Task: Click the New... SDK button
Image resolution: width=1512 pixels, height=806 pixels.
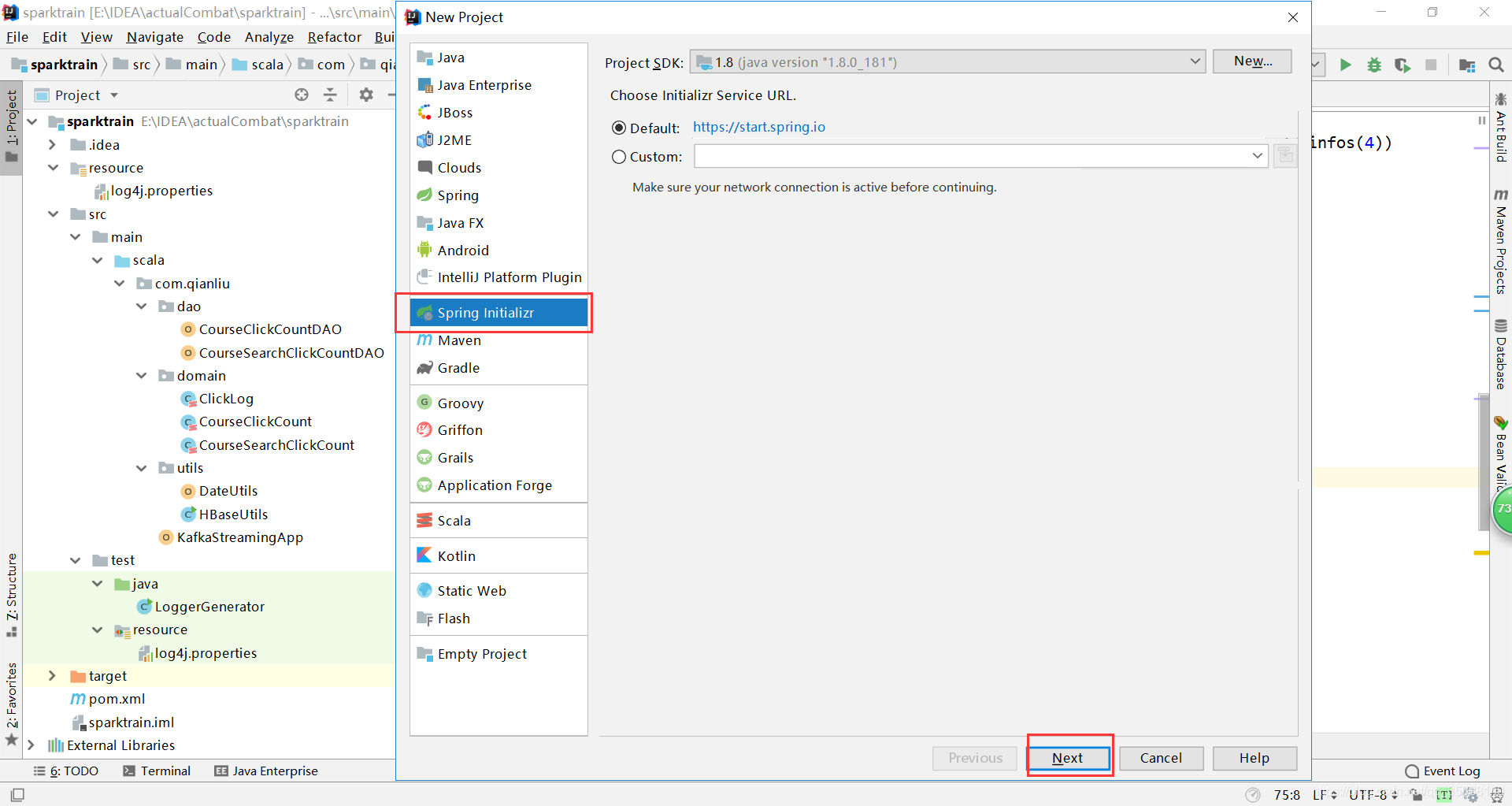Action: (x=1252, y=61)
